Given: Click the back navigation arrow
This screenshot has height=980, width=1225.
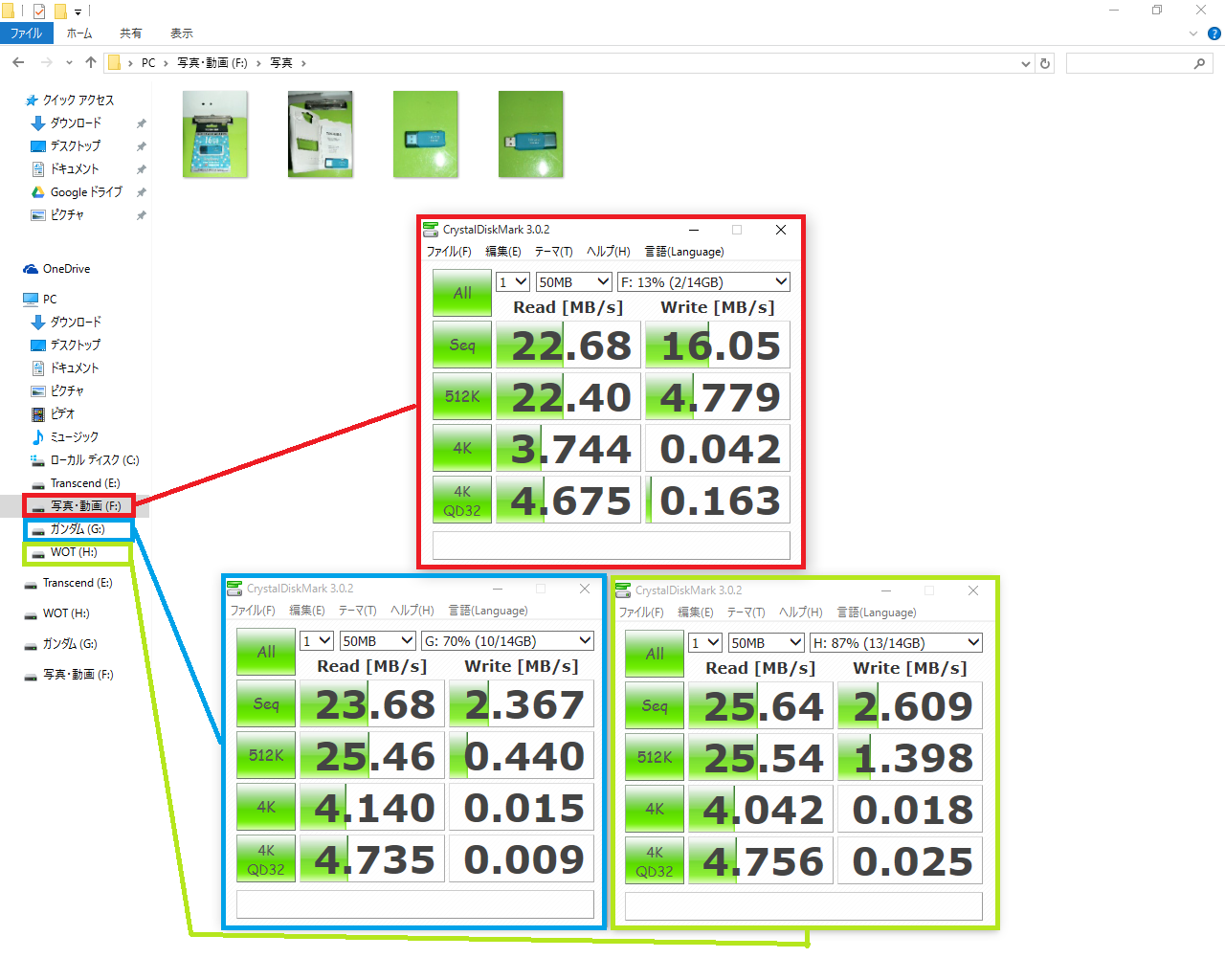Looking at the screenshot, I should pyautogui.click(x=19, y=62).
